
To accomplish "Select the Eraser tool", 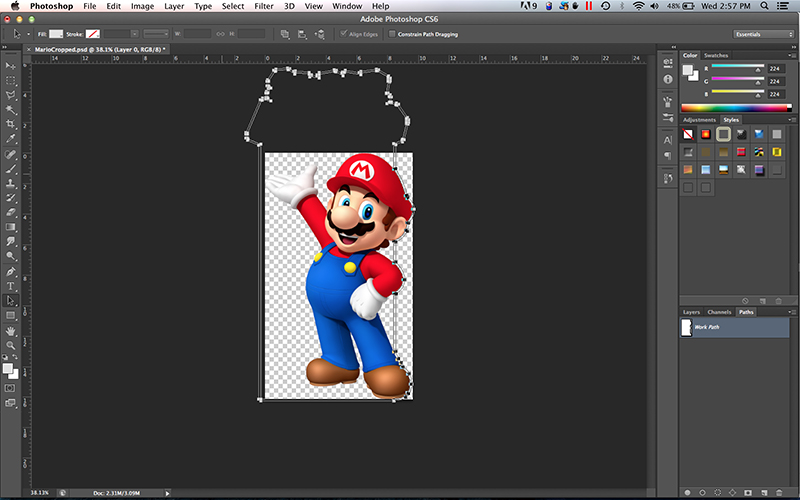I will tap(10, 212).
